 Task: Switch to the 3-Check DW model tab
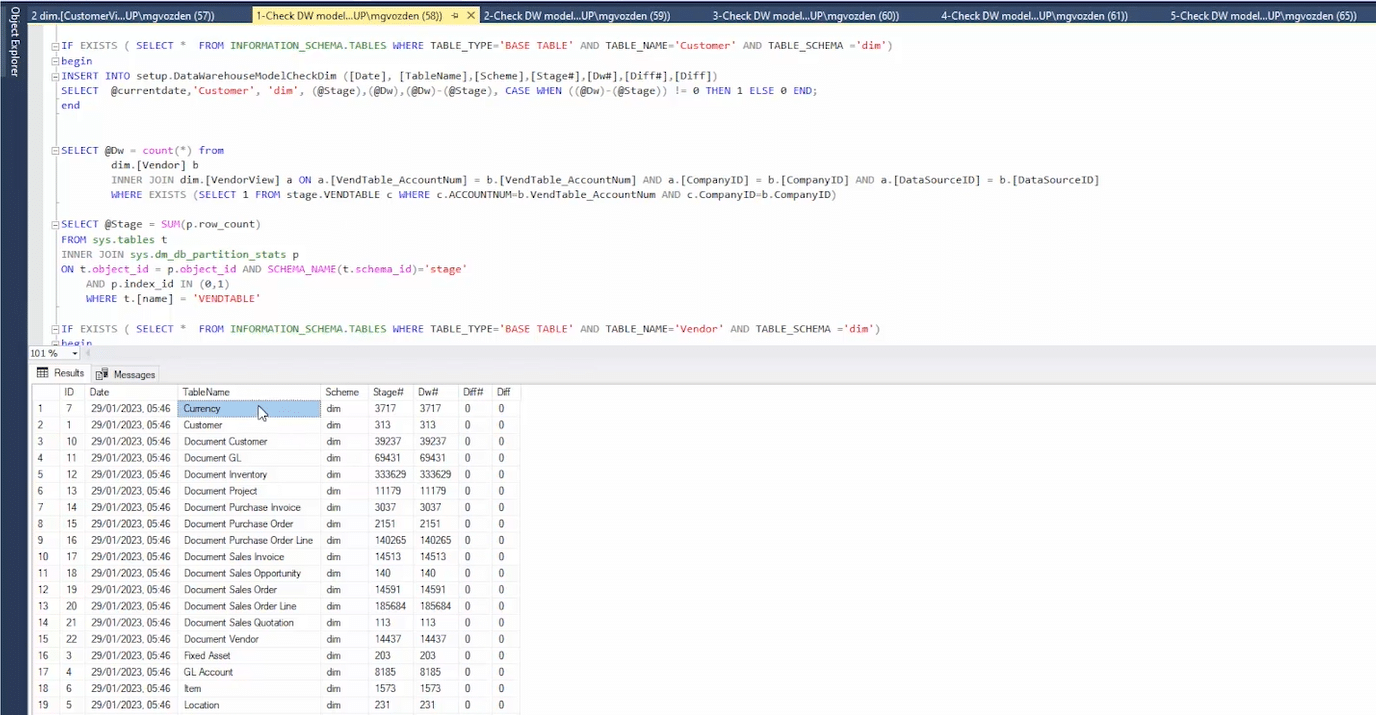(x=805, y=16)
